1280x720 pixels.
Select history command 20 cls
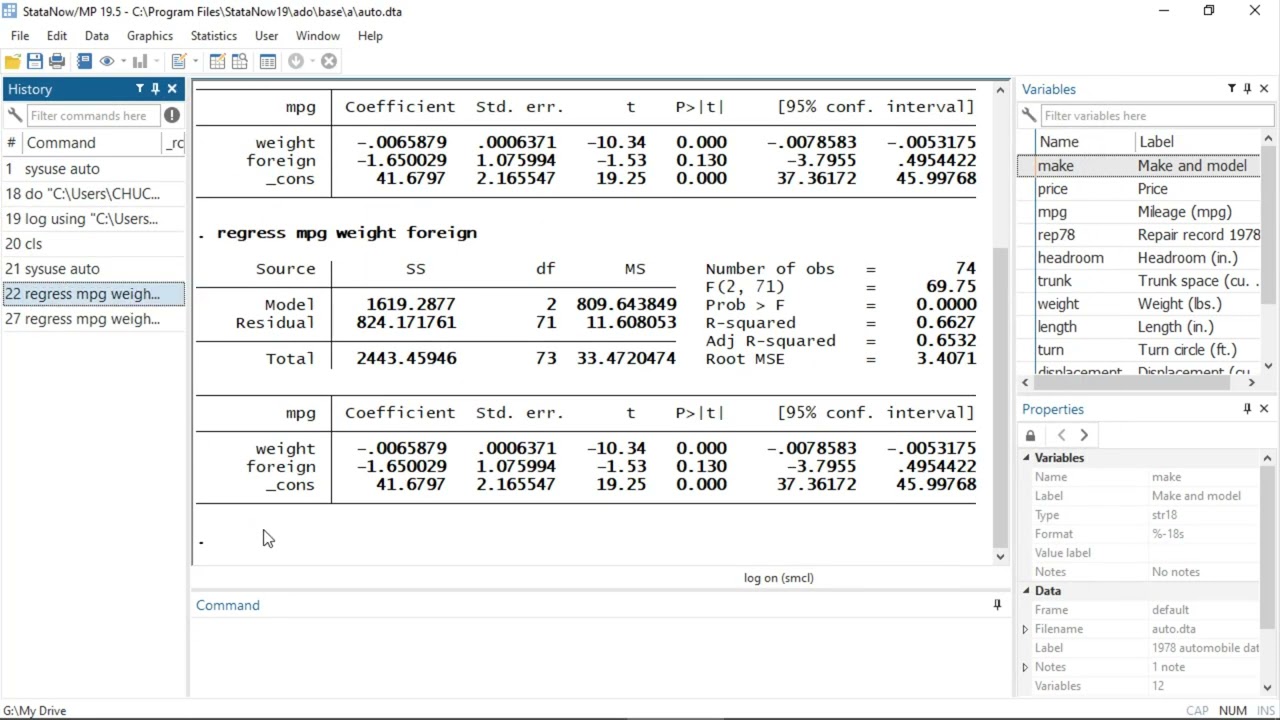(93, 244)
